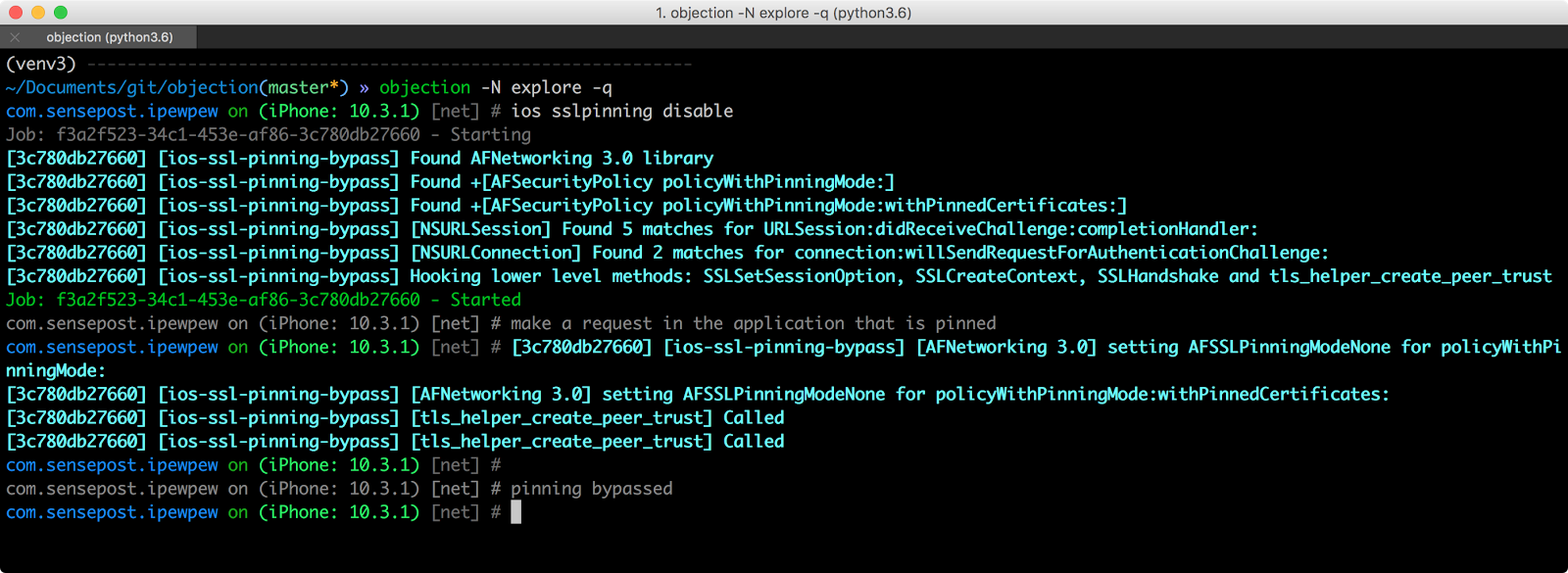Click '[NSURLSession] Found 5 matches' line
Screen dimensions: 1568x573
point(632,228)
